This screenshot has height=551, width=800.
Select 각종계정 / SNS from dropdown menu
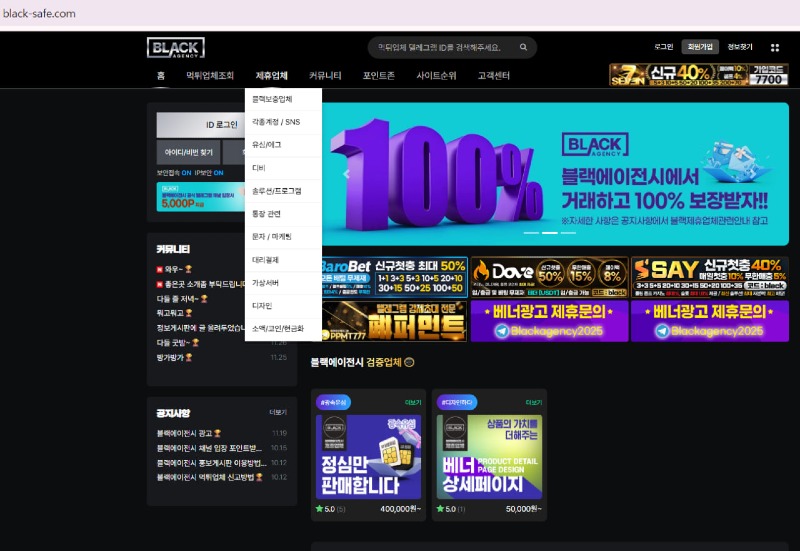(x=276, y=122)
